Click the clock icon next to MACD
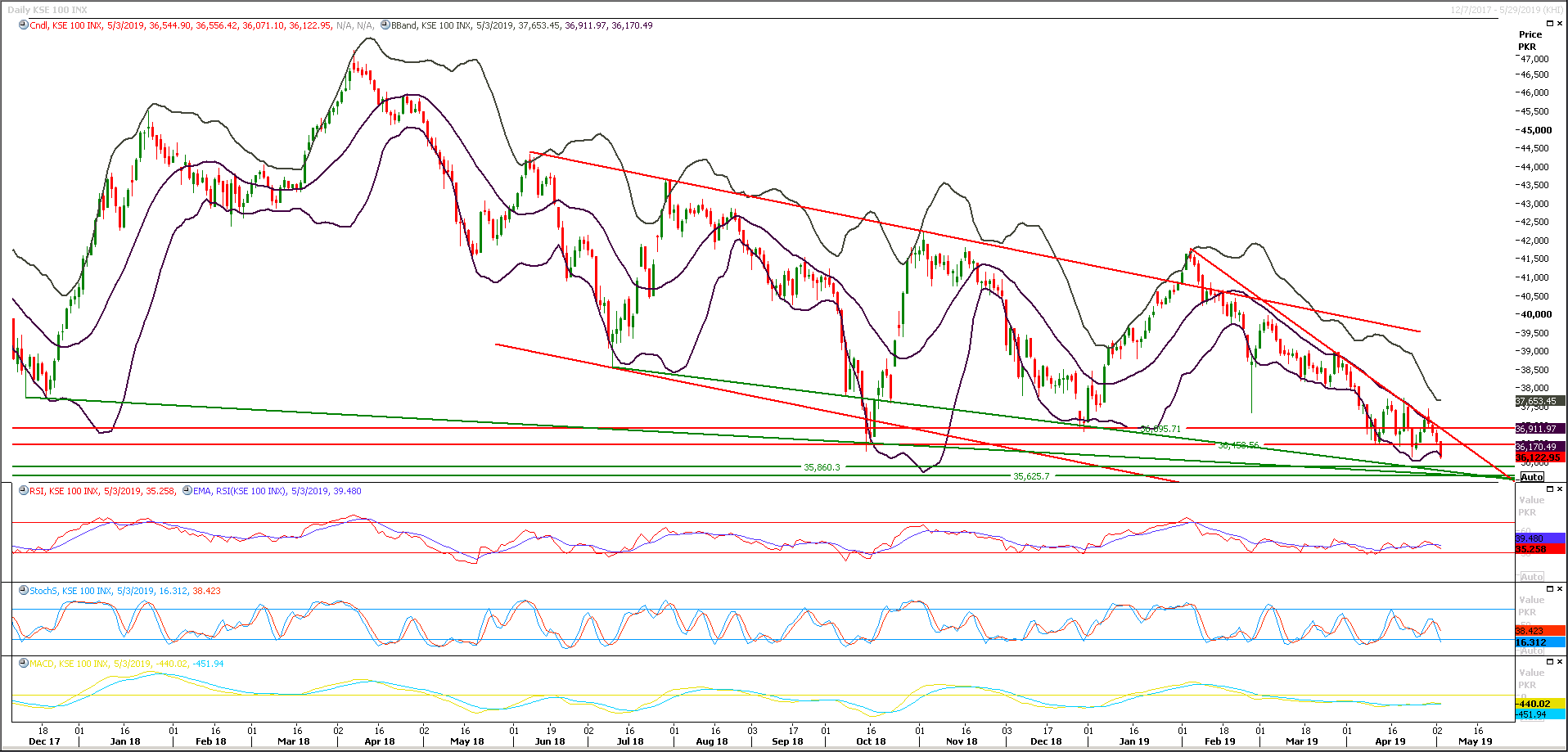The width and height of the screenshot is (1568, 752). [24, 663]
